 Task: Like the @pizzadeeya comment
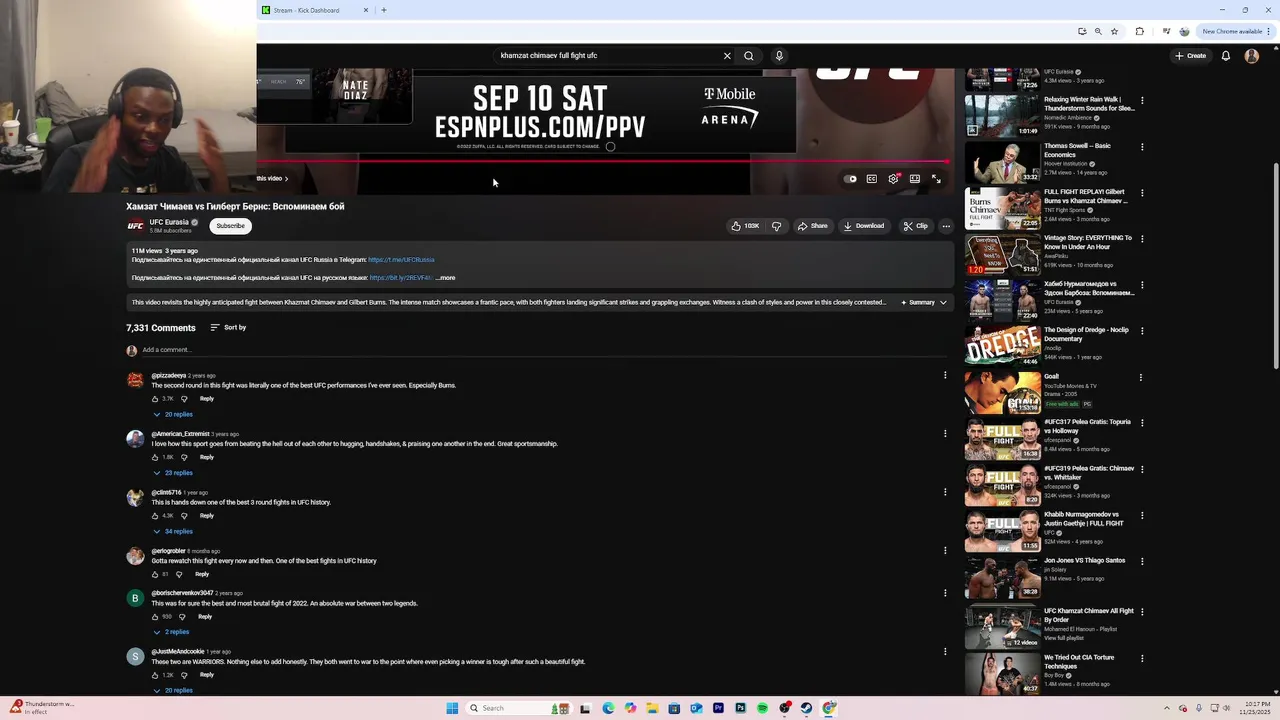[x=156, y=399]
